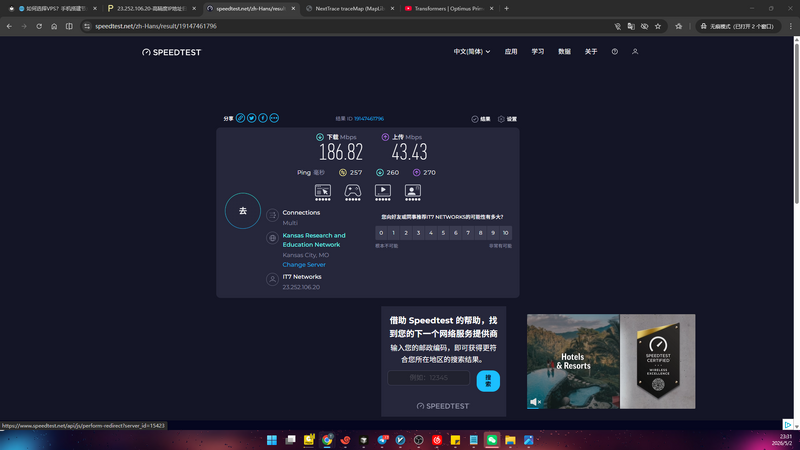Open result ID 19147461796 link
Image resolution: width=800 pixels, height=450 pixels.
coord(369,119)
